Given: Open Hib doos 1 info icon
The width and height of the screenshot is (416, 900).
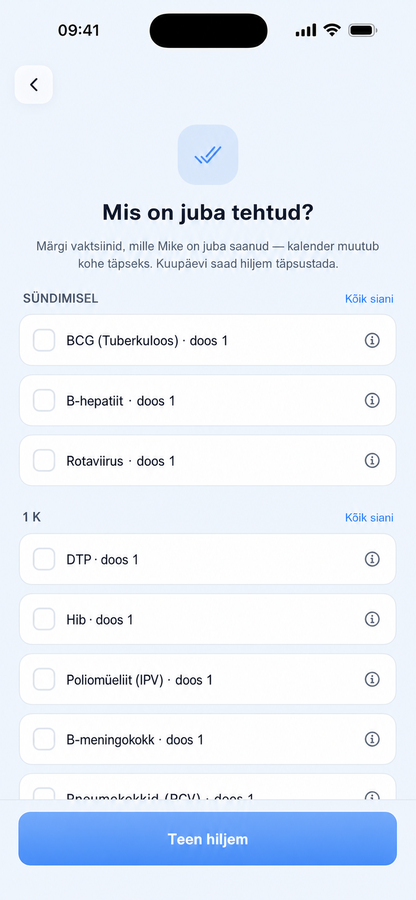Looking at the screenshot, I should 372,619.
